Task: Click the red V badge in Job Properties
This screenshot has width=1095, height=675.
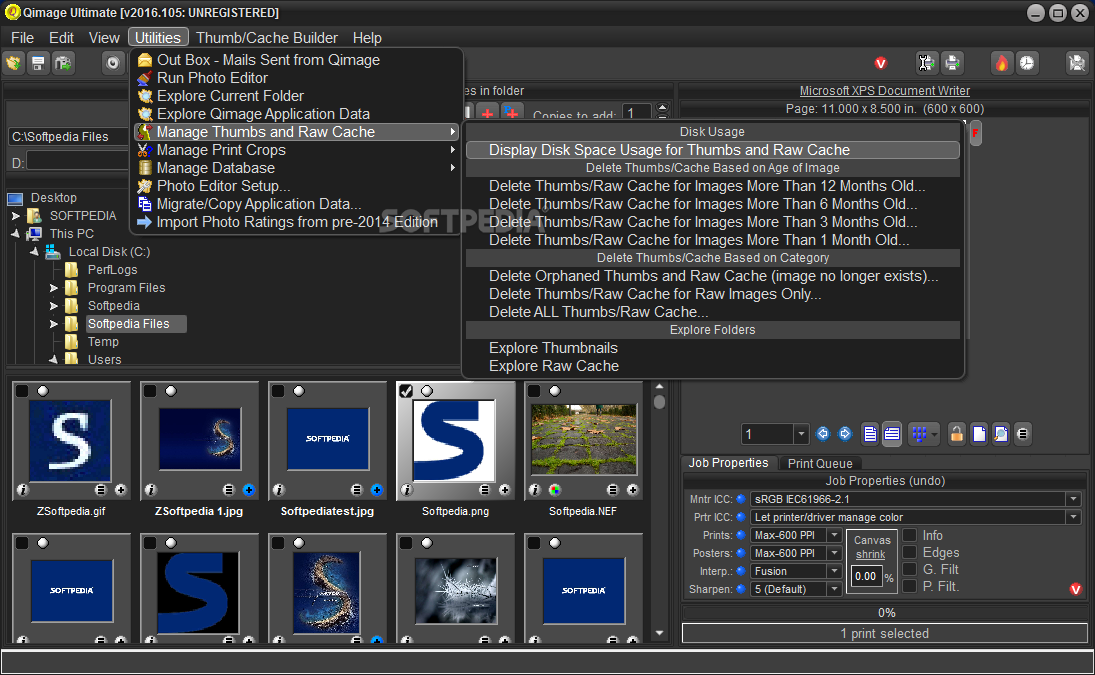Action: (1075, 589)
